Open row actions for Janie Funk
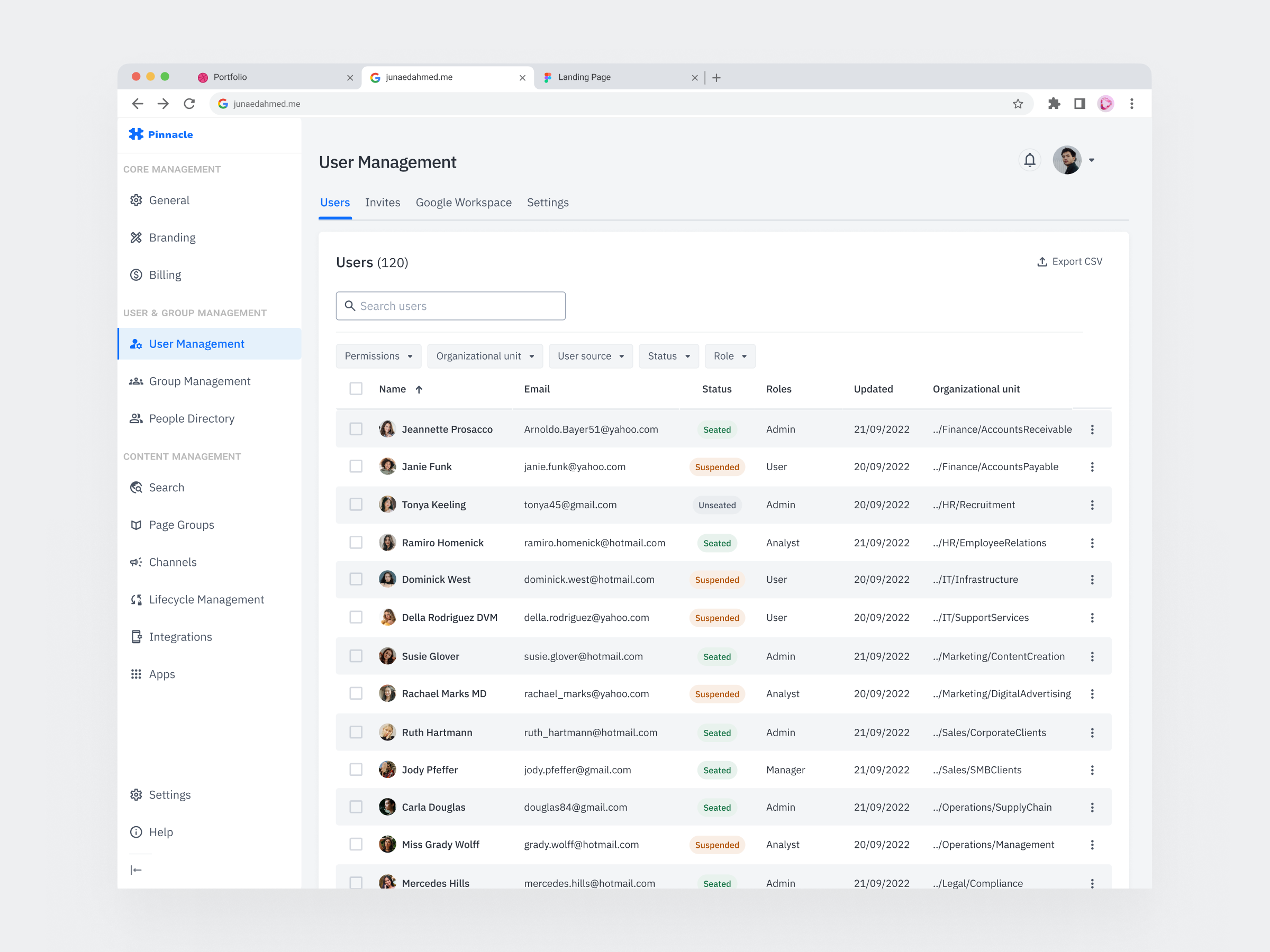Viewport: 1270px width, 952px height. pos(1093,466)
